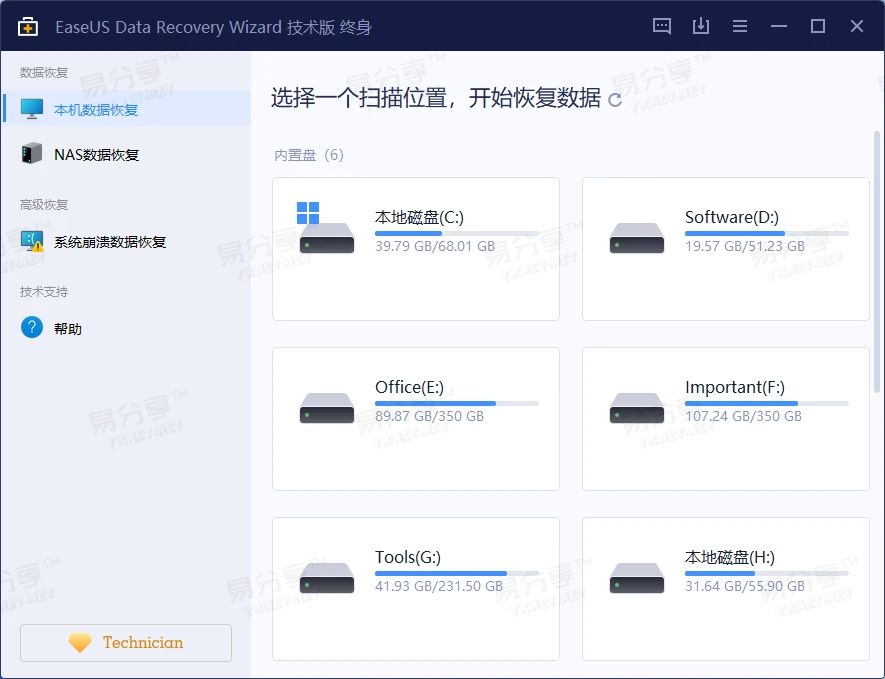Click the vertical scrollbar of drive list

pyautogui.click(x=876, y=261)
